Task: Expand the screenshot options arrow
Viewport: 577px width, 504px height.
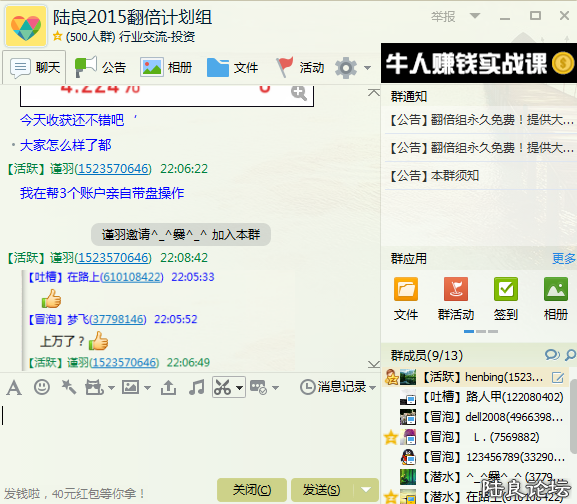Action: 240,388
